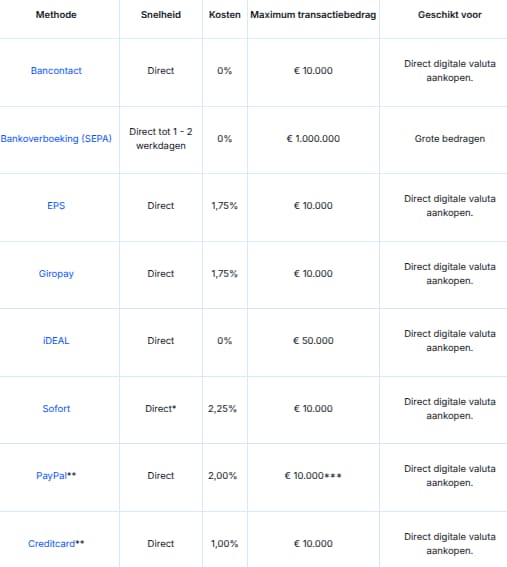Click the 2,25% Sofort cost cell
Image resolution: width=507 pixels, height=567 pixels.
[222, 409]
